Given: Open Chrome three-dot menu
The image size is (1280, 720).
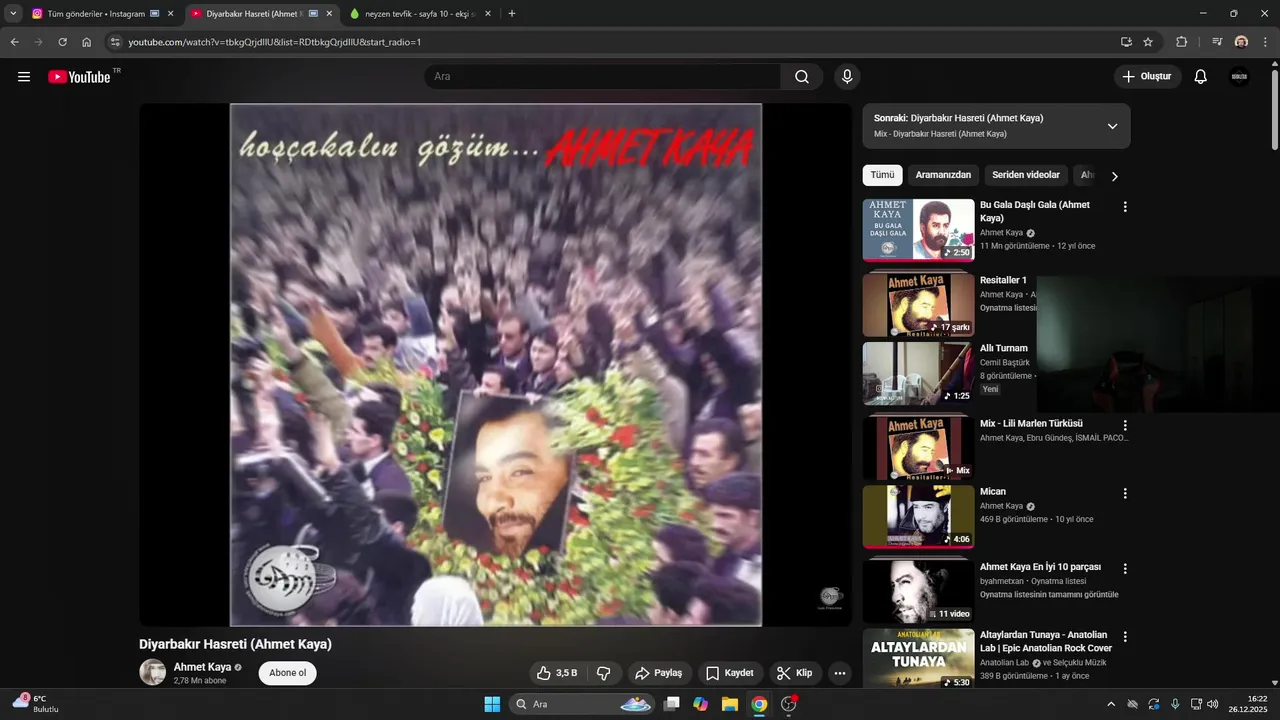Looking at the screenshot, I should (1266, 42).
